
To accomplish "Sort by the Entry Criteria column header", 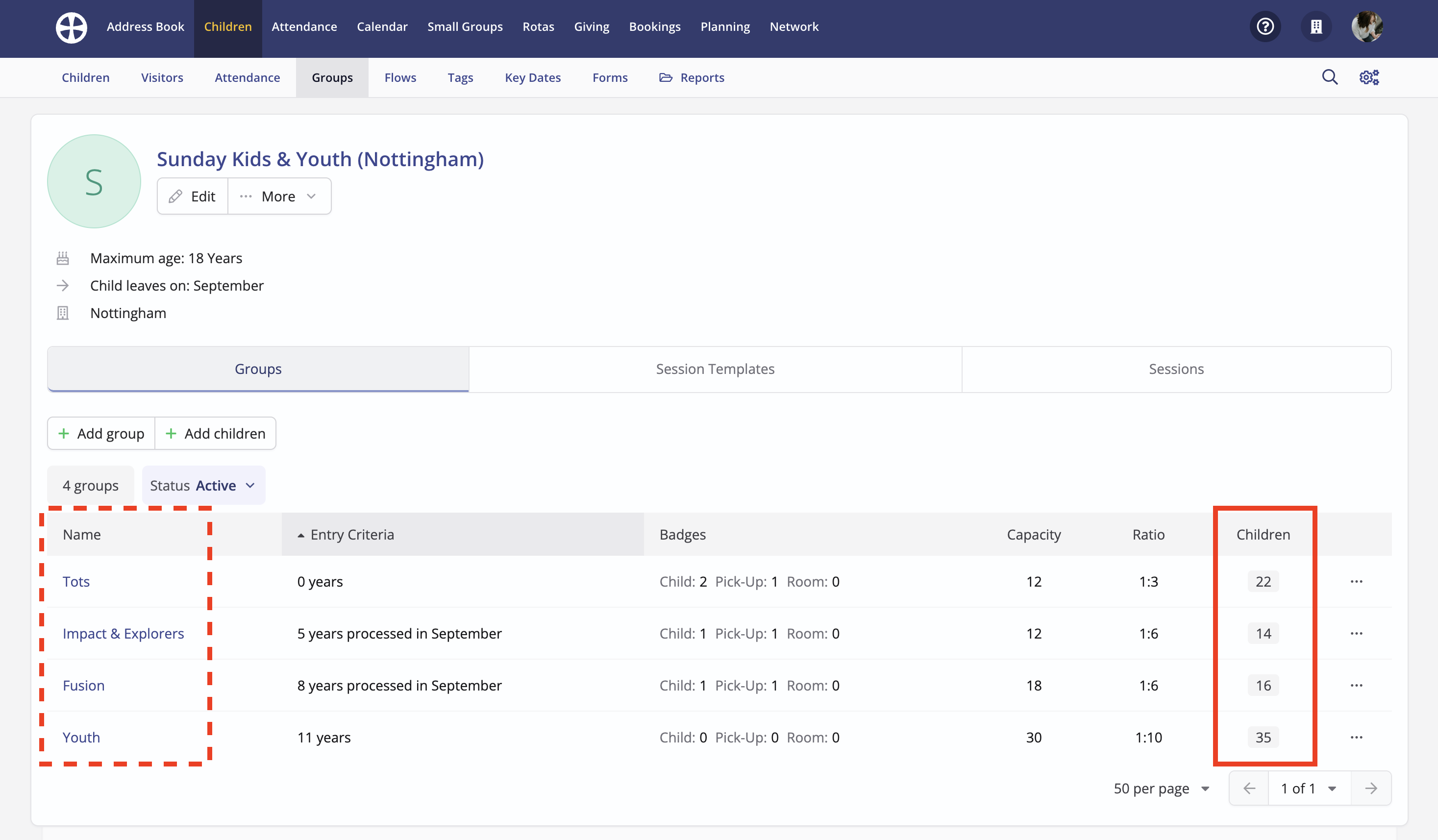I will click(352, 535).
